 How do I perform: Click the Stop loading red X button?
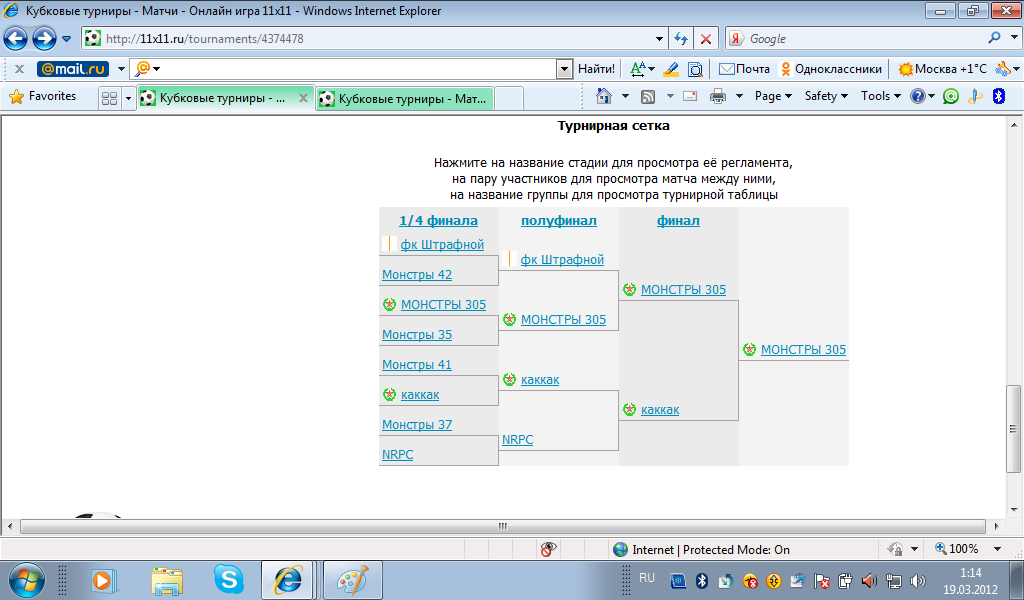[x=706, y=39]
